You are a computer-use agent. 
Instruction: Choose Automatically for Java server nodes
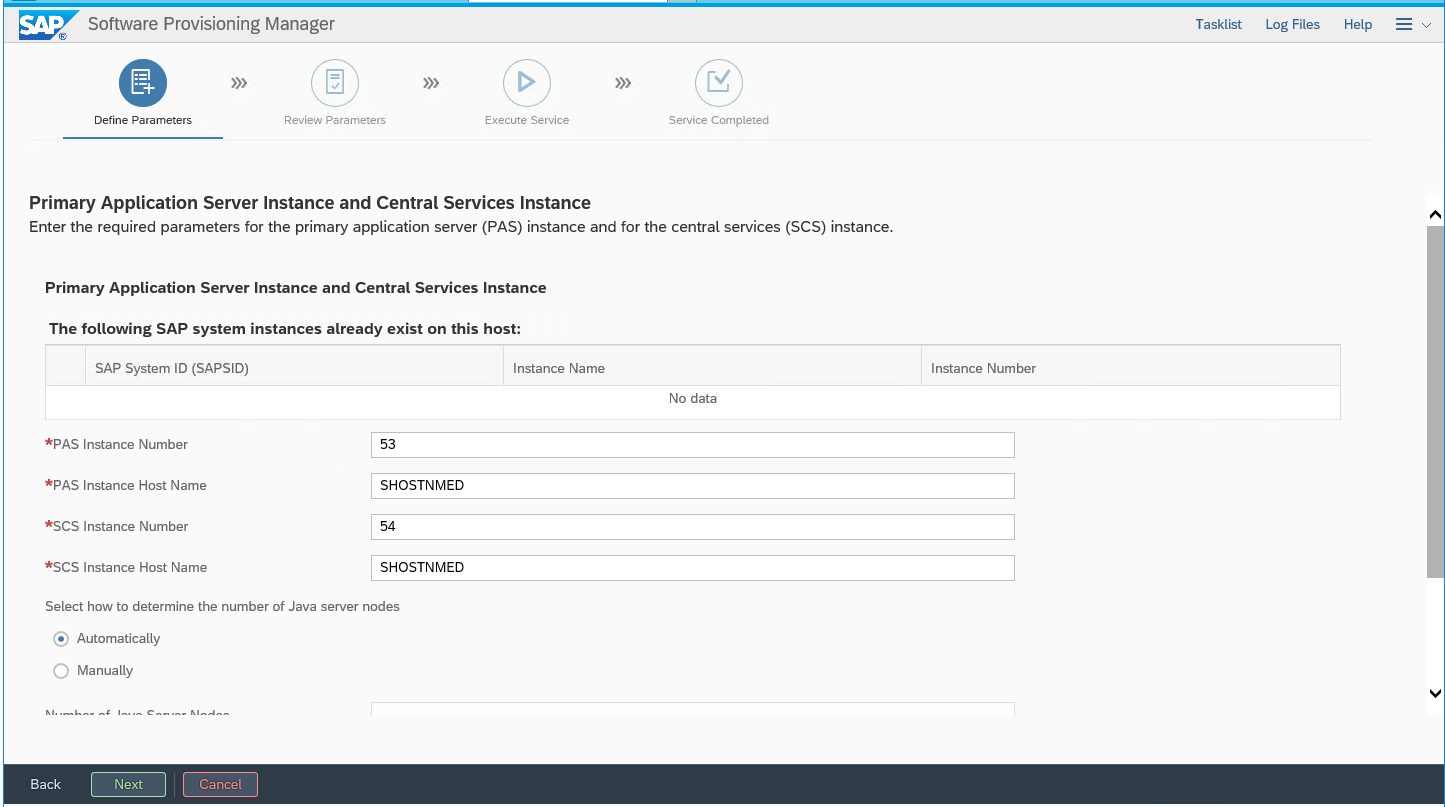[x=61, y=639]
